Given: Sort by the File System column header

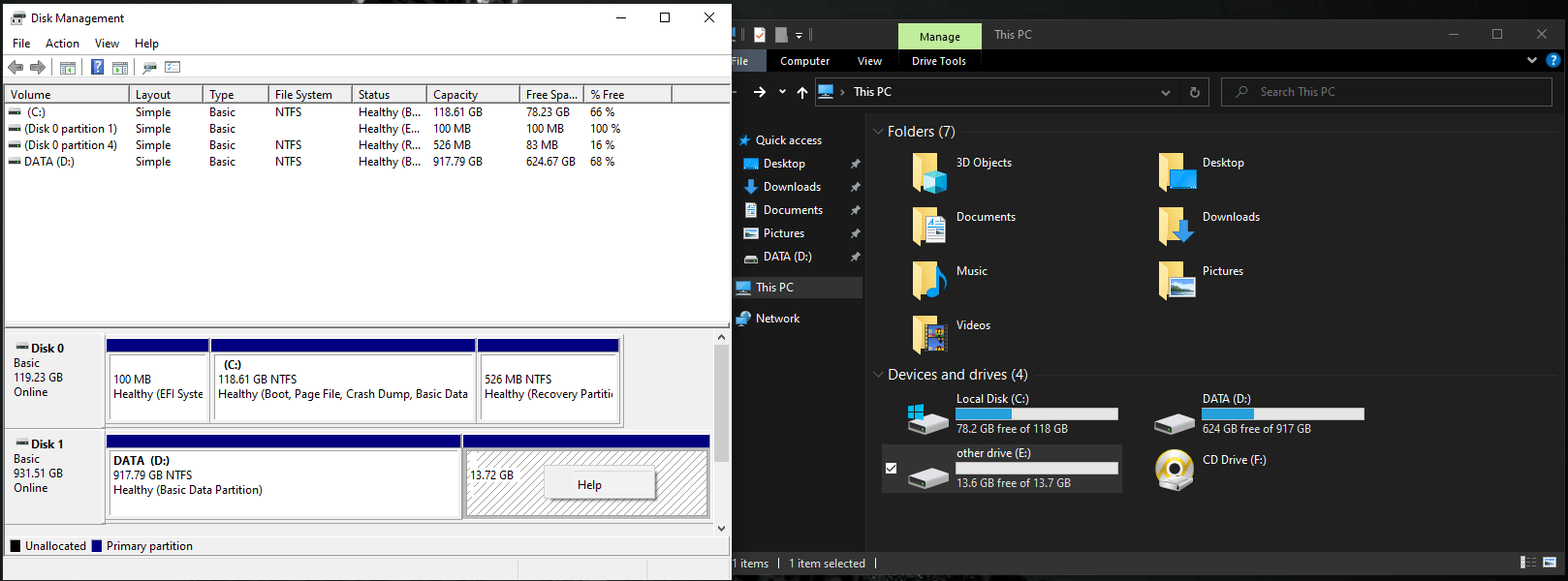Looking at the screenshot, I should 310,94.
